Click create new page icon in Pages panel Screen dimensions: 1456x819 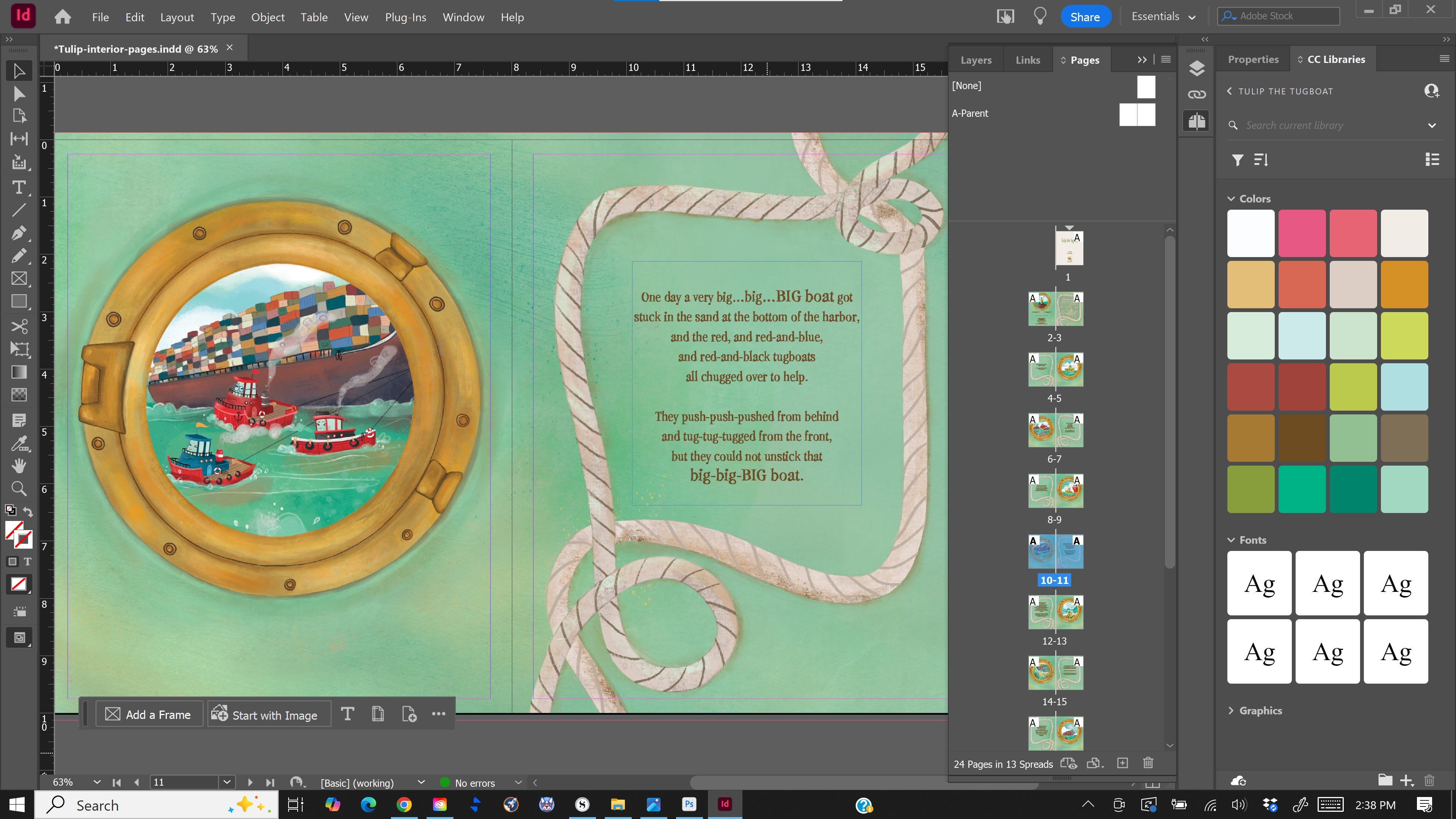click(1122, 763)
